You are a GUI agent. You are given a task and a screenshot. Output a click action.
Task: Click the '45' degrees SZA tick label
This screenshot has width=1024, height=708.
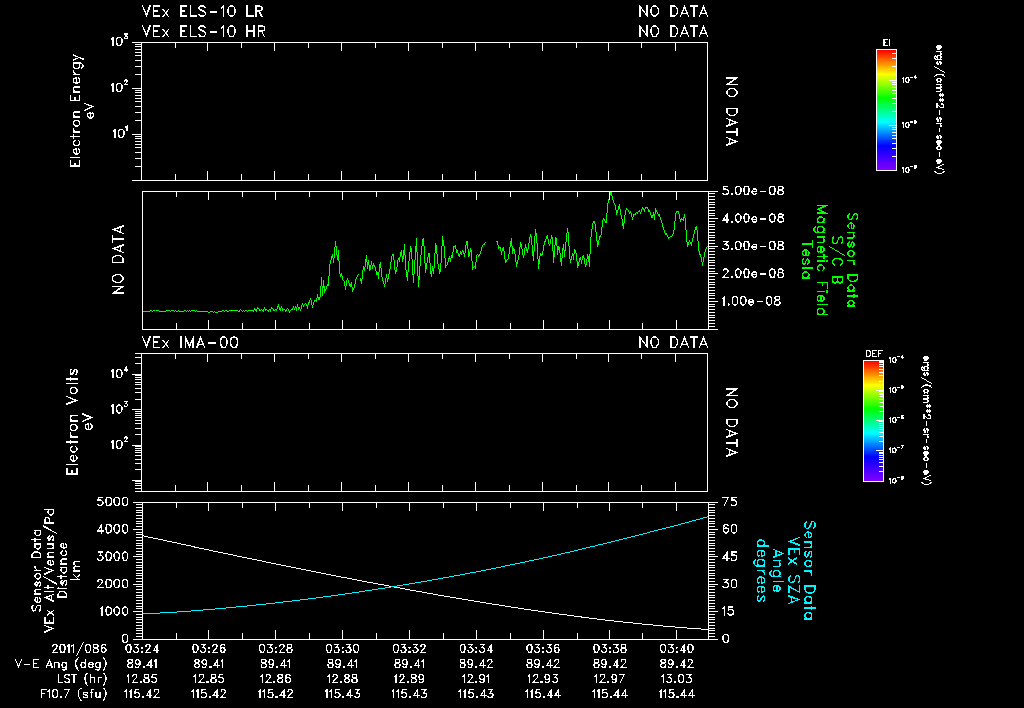[729, 556]
